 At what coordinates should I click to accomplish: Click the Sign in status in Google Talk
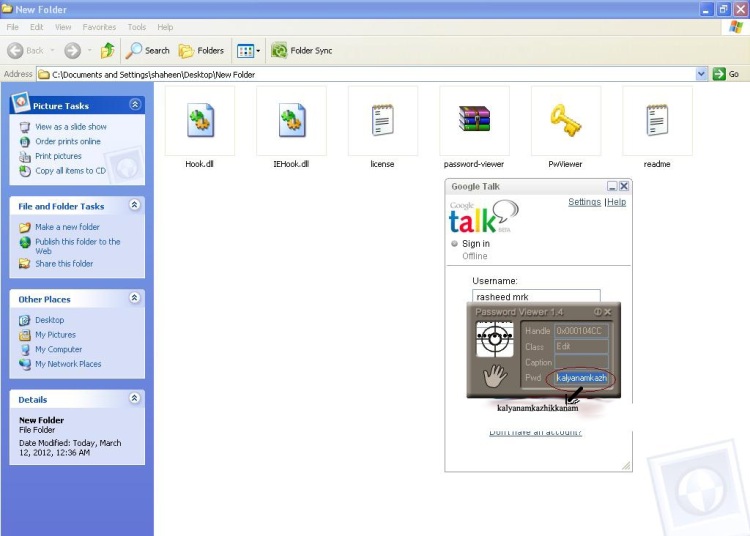pos(476,244)
